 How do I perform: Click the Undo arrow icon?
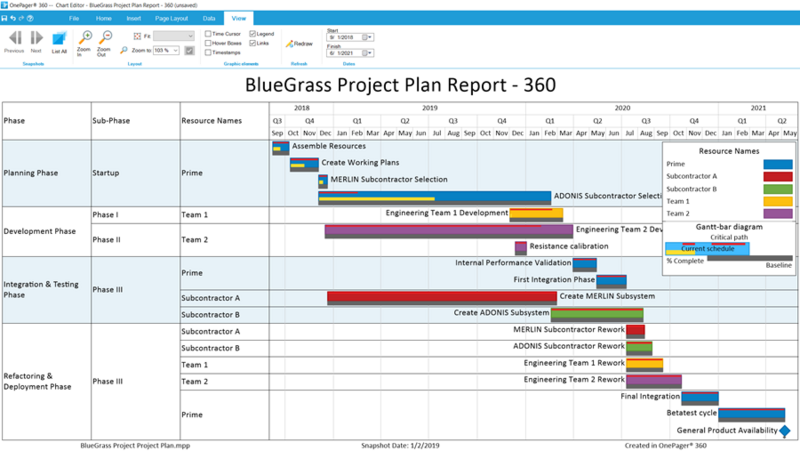coord(13,18)
